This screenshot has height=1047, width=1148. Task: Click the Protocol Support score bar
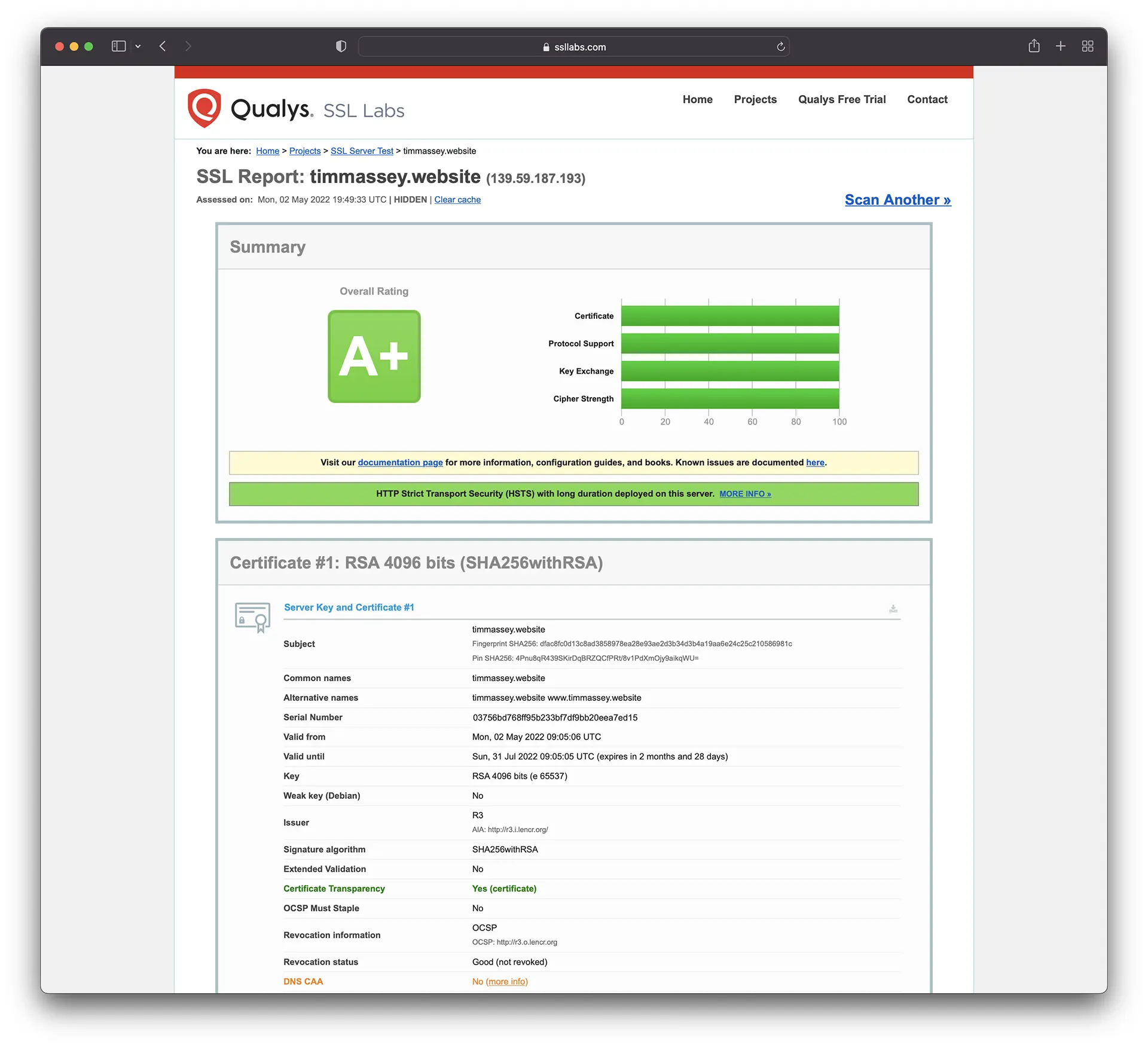point(730,343)
